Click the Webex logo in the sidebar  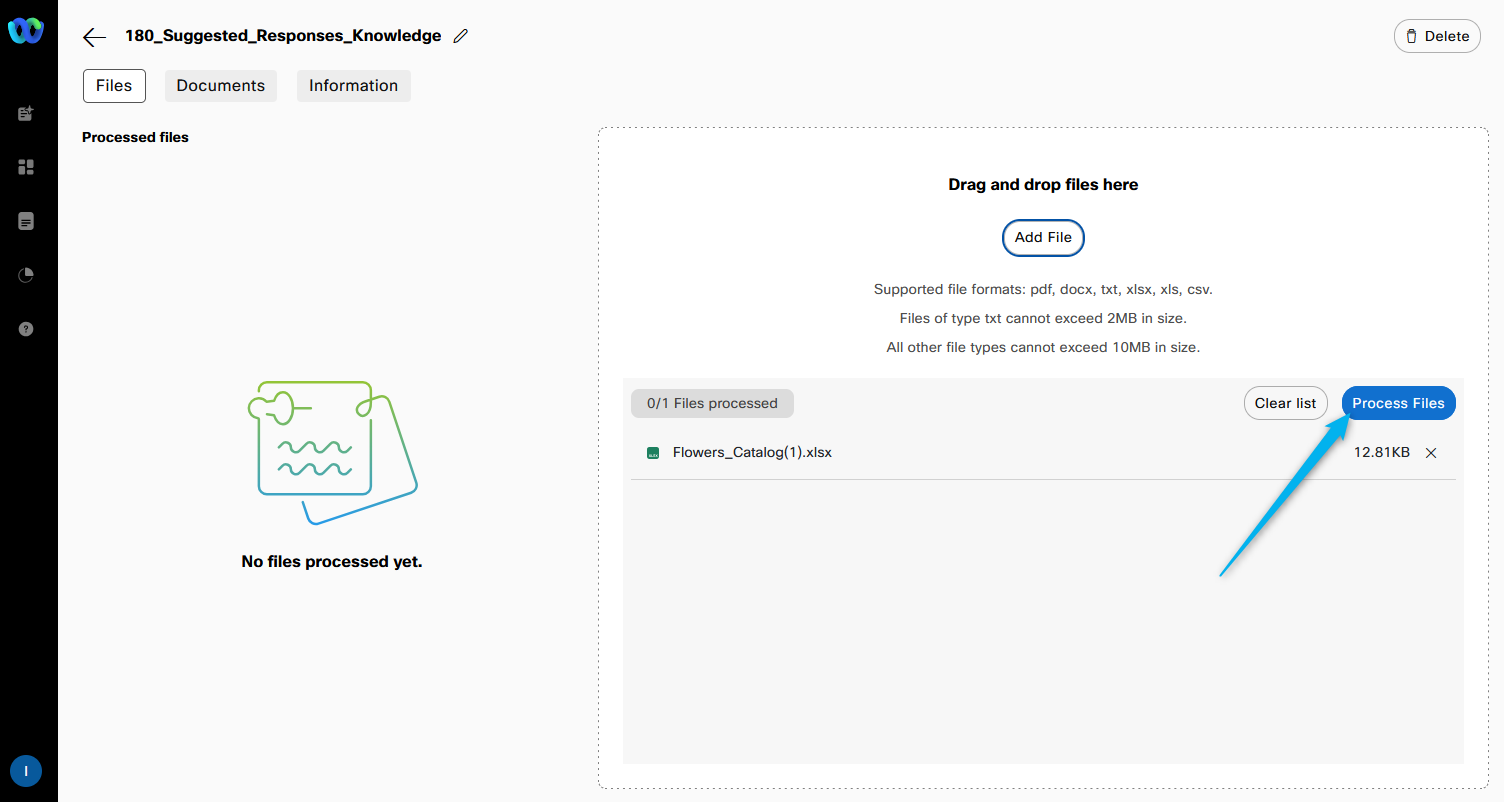(x=26, y=33)
